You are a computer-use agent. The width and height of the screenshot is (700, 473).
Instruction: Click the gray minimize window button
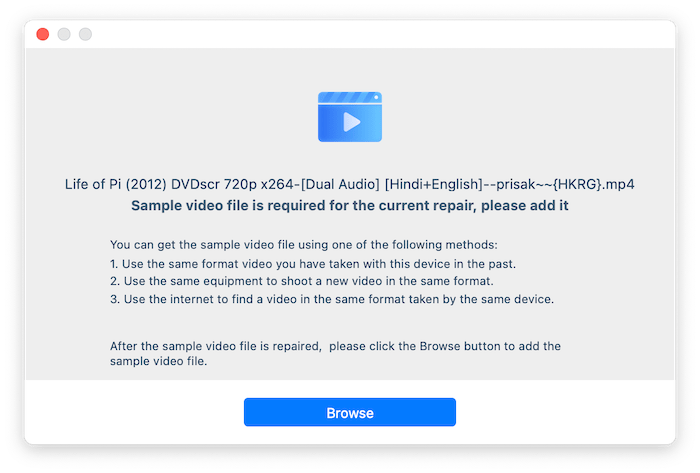click(64, 35)
